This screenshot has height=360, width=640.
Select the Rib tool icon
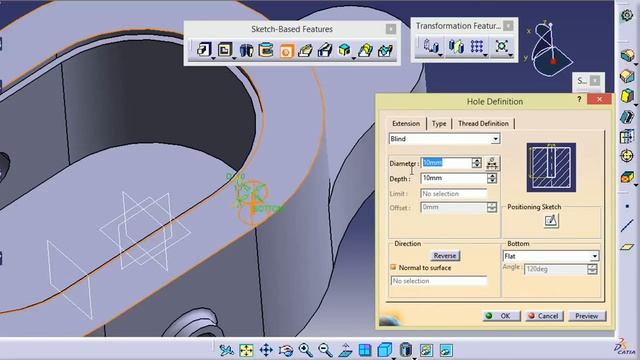305,51
